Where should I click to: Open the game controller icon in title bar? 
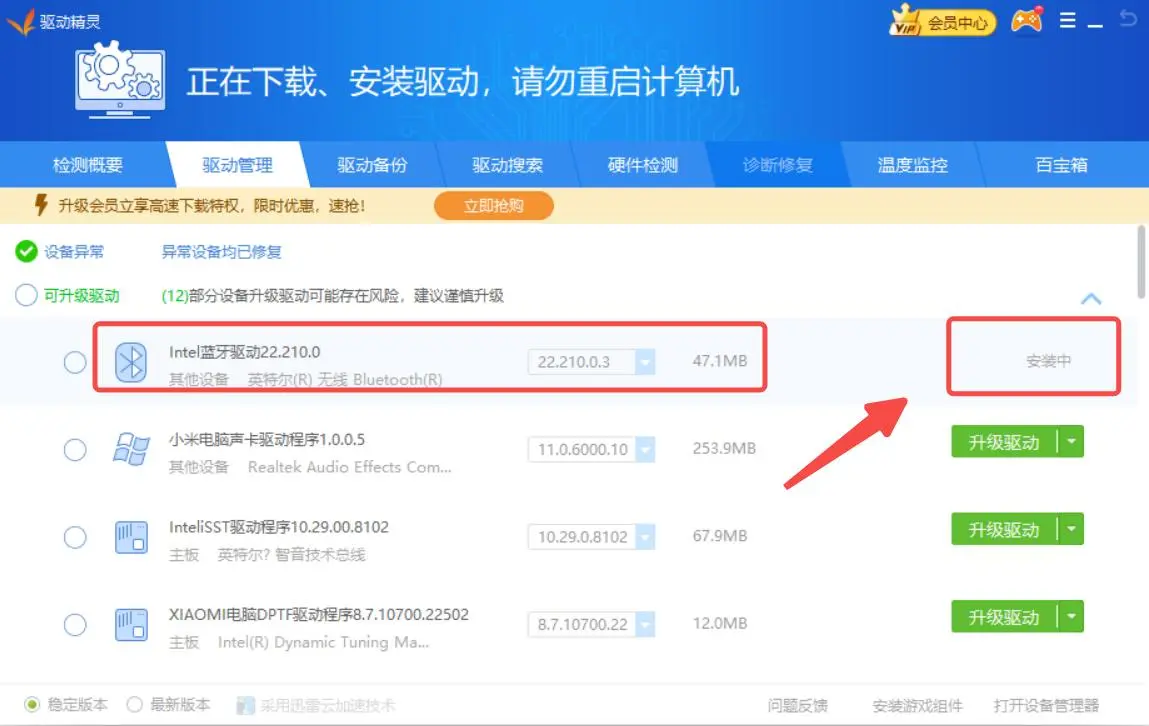pyautogui.click(x=1026, y=21)
